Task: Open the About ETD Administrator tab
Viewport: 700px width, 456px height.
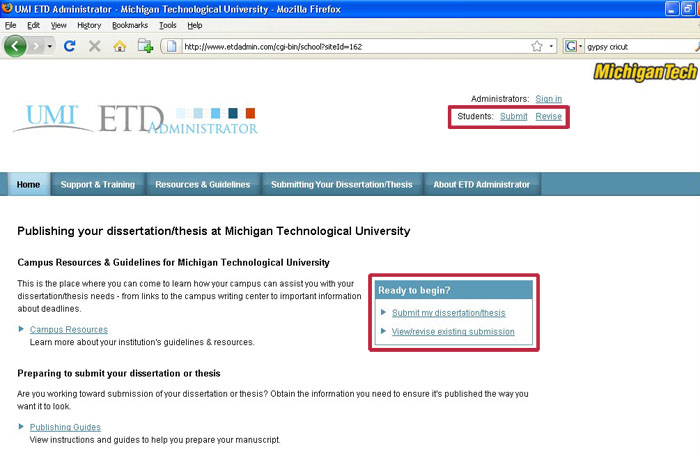Action: click(x=482, y=184)
